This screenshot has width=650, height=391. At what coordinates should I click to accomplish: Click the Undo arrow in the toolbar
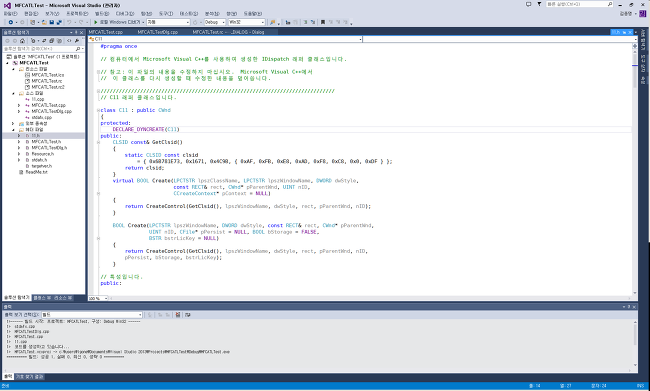click(69, 22)
